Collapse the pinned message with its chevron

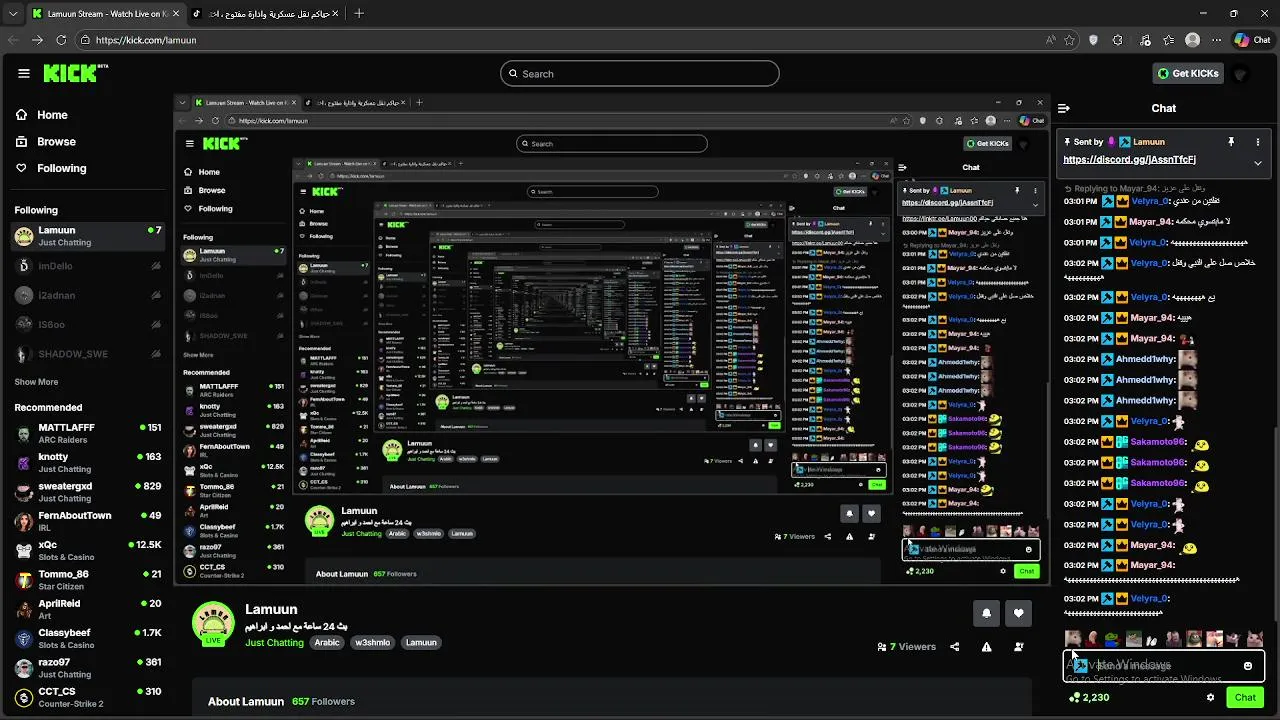pyautogui.click(x=1258, y=163)
